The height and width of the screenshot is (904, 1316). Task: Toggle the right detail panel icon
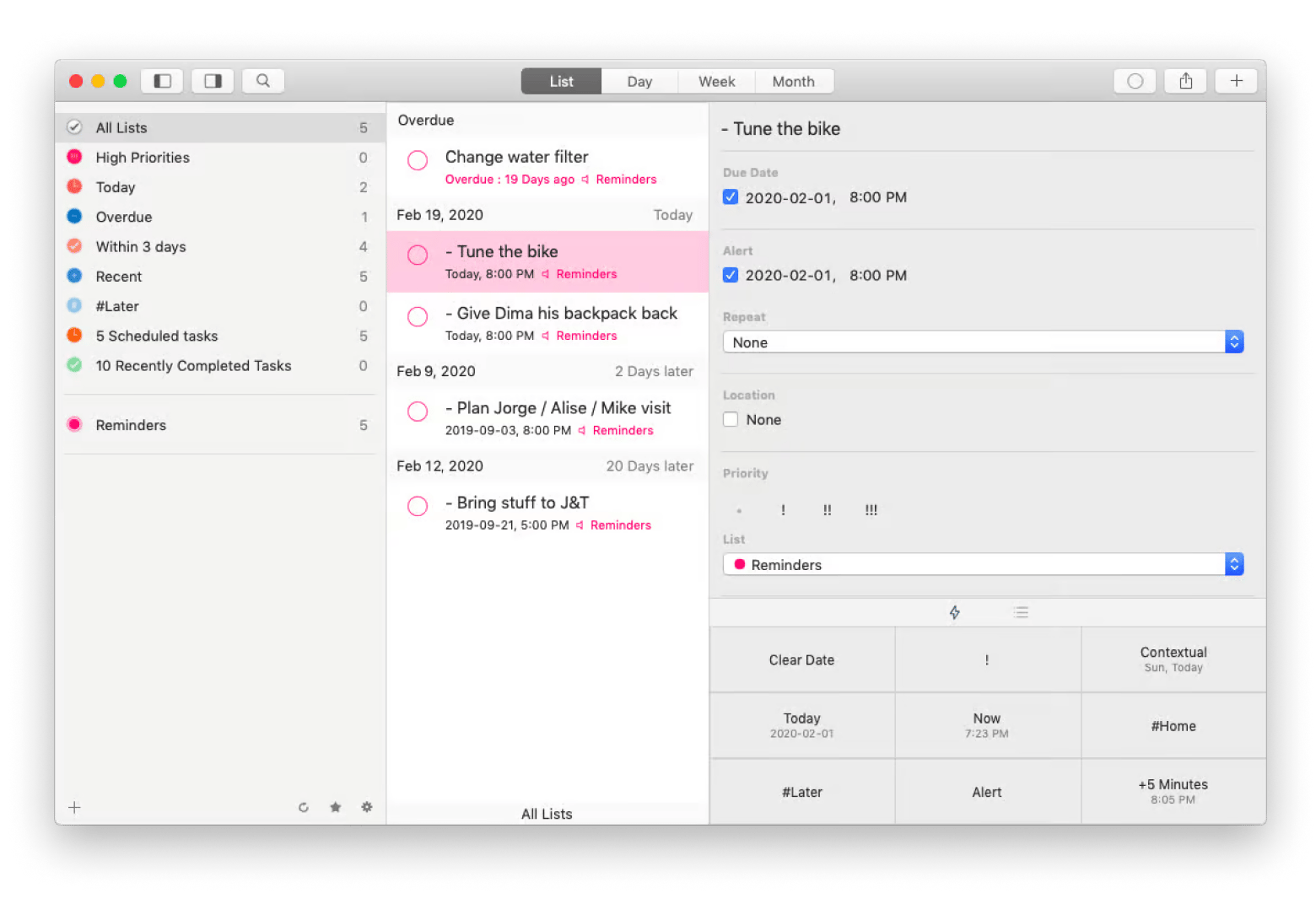tap(213, 81)
